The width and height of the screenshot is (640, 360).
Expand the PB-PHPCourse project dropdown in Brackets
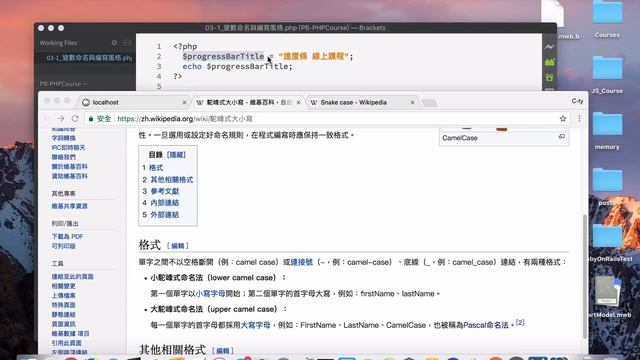tap(63, 84)
